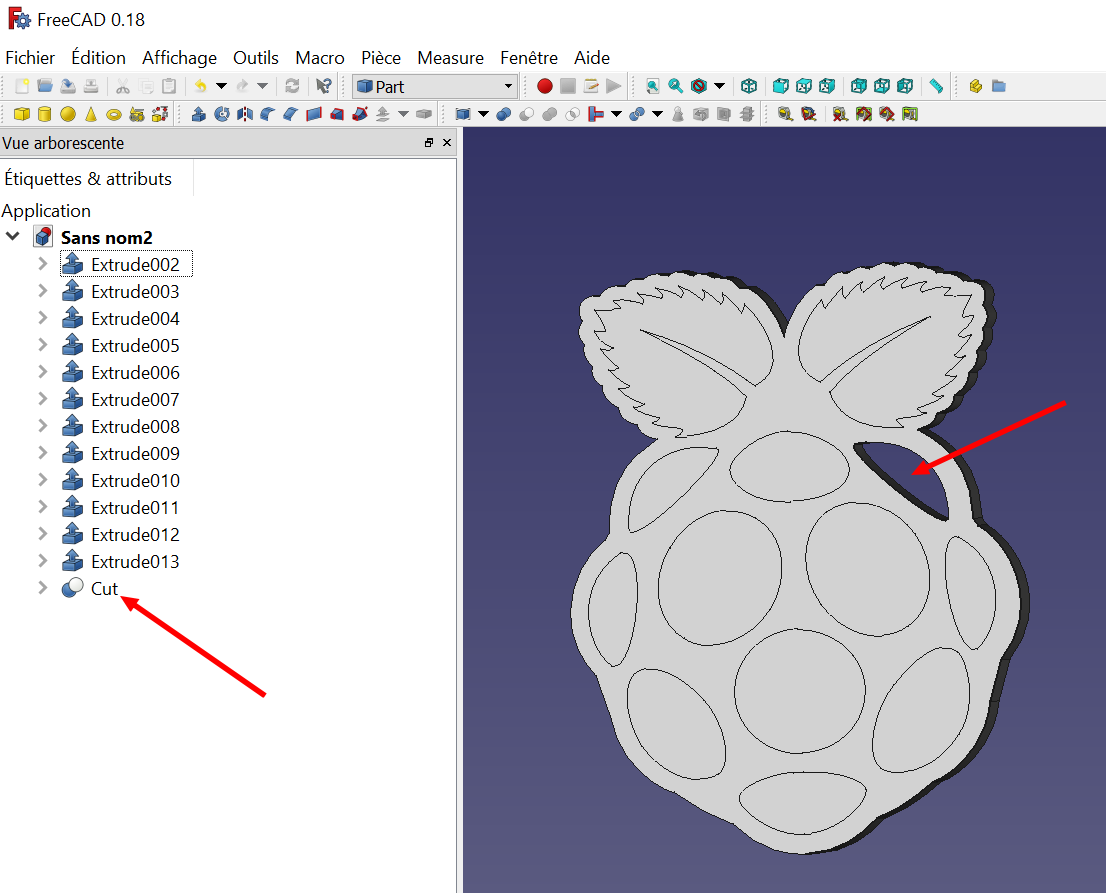Expand the Extrude009 tree node
The height and width of the screenshot is (893, 1106).
(x=42, y=453)
